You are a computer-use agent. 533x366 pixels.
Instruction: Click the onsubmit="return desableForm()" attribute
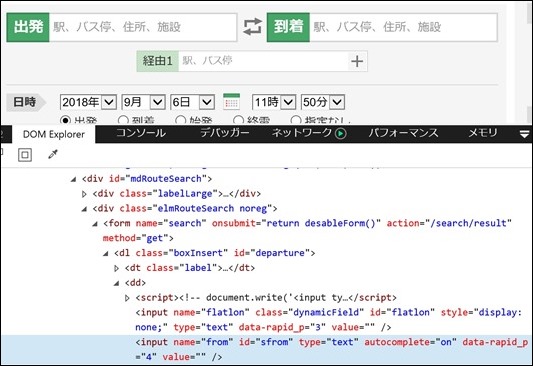tap(296, 223)
